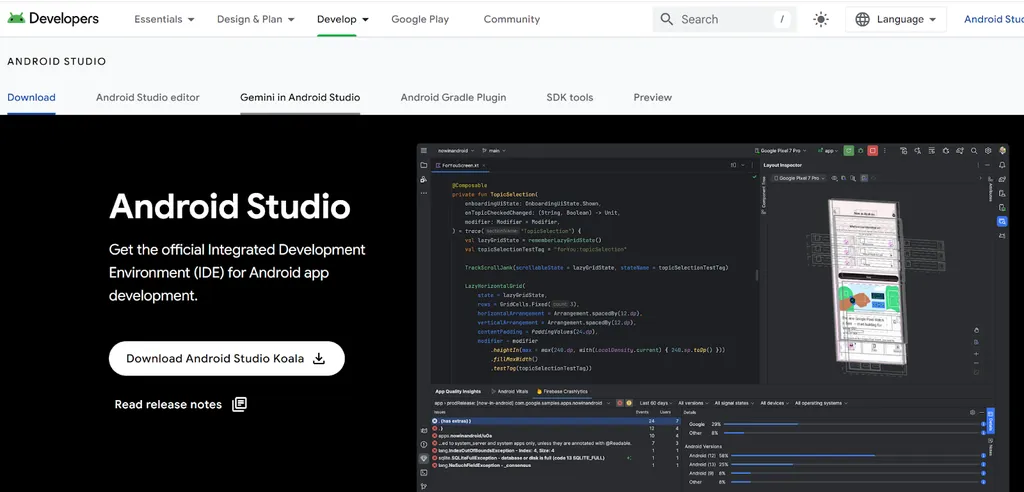Select the Firebase Crashlytics tab
Image resolution: width=1024 pixels, height=492 pixels.
click(x=562, y=391)
